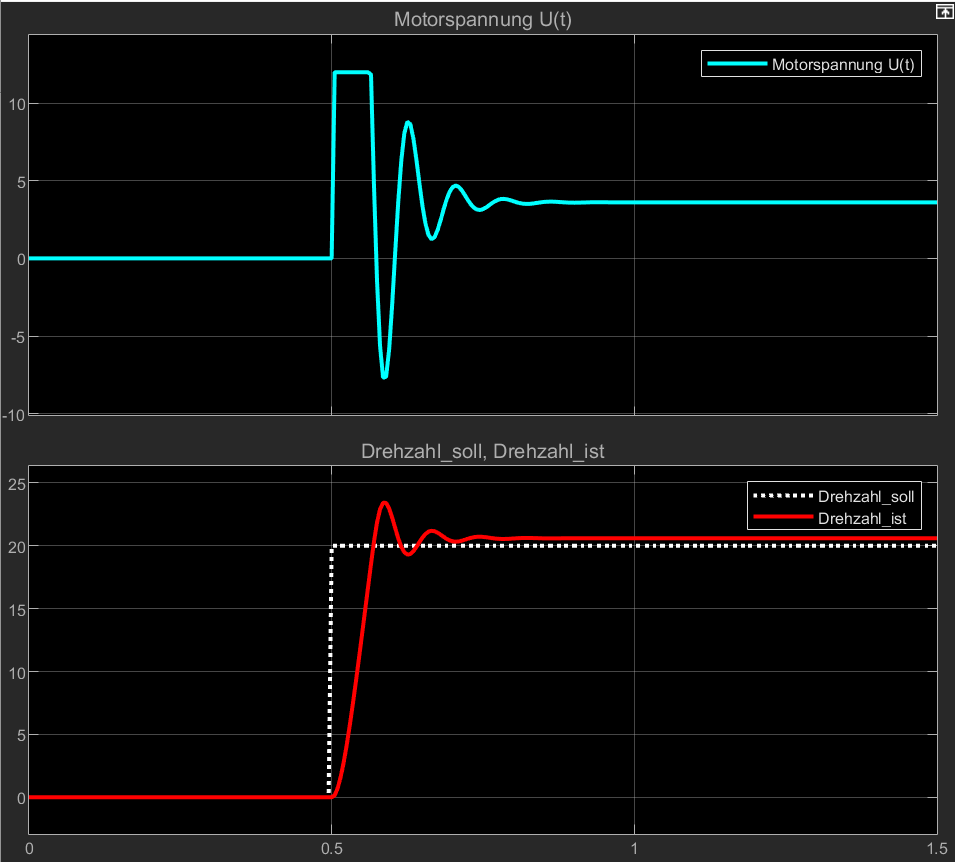Click the -10 y-axis label in top plot
Screen dimensions: 955x862
tap(11, 414)
